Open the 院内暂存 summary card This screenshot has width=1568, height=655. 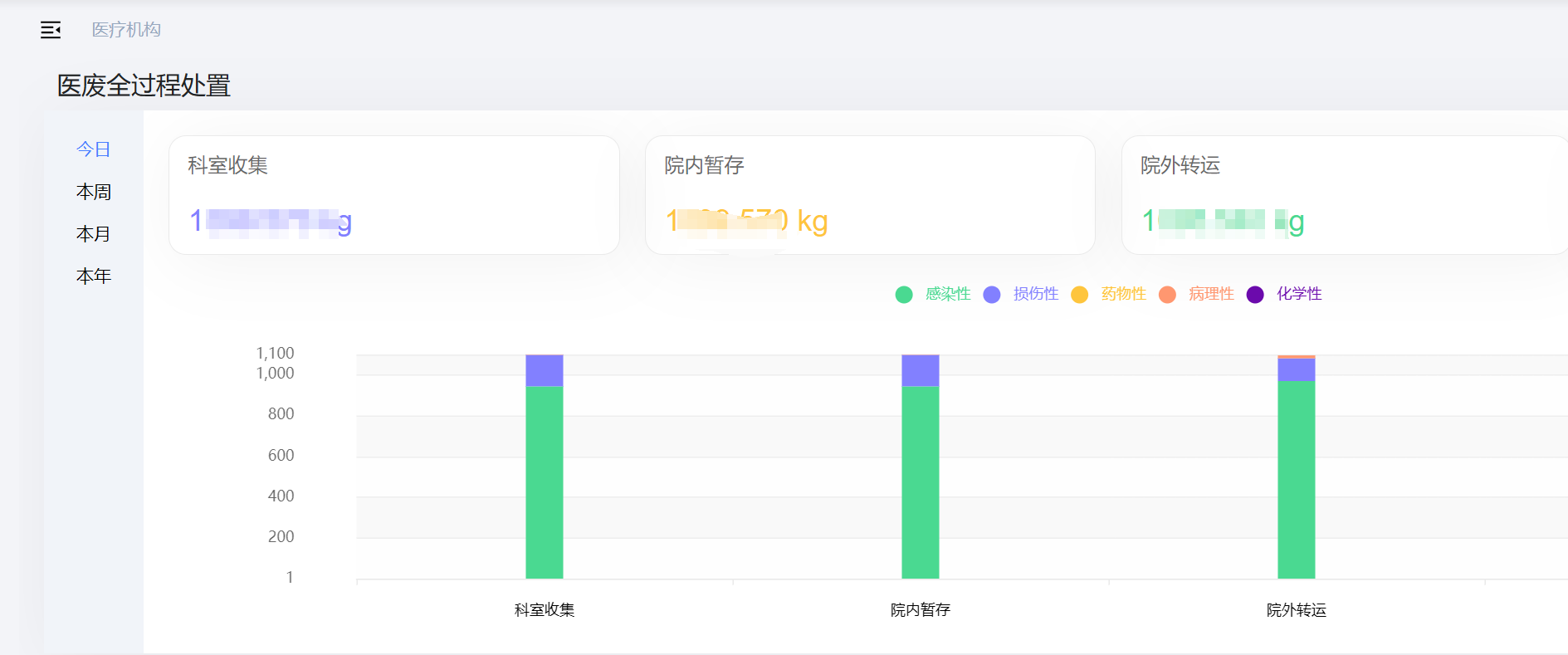tap(869, 195)
